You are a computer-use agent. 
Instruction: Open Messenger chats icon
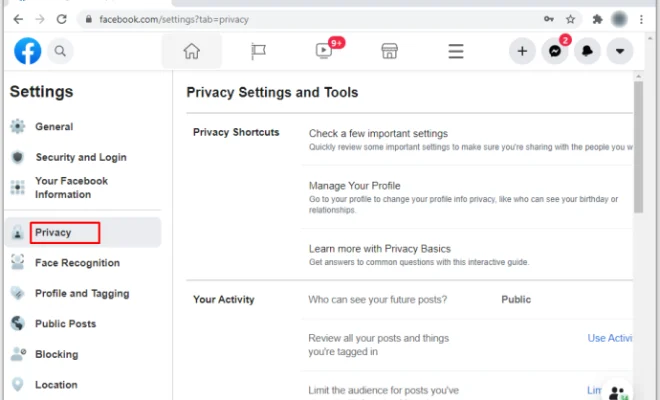point(555,51)
